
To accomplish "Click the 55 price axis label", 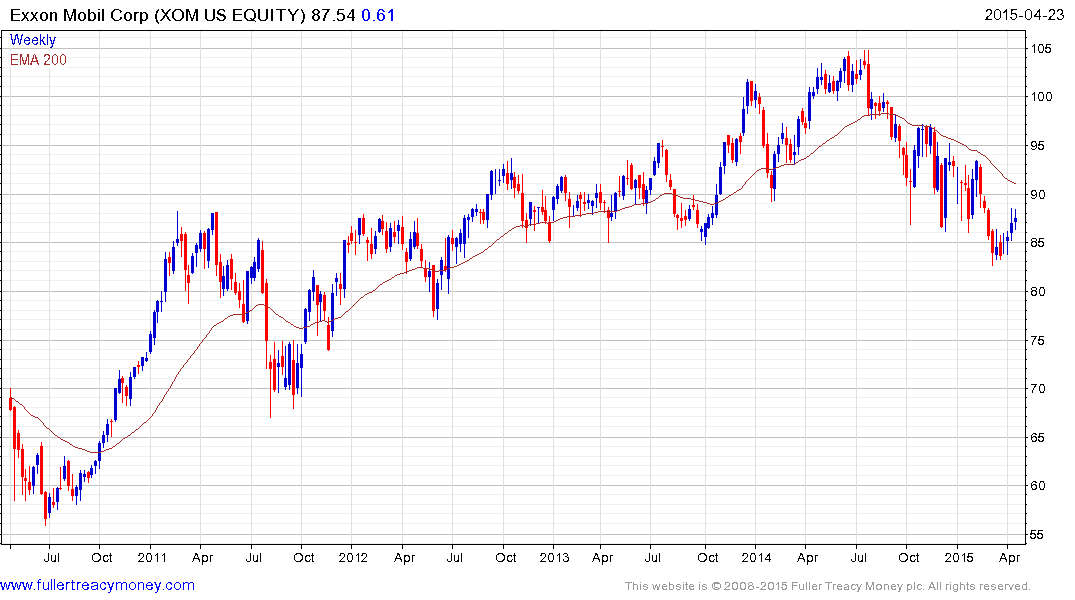I will (x=1038, y=535).
